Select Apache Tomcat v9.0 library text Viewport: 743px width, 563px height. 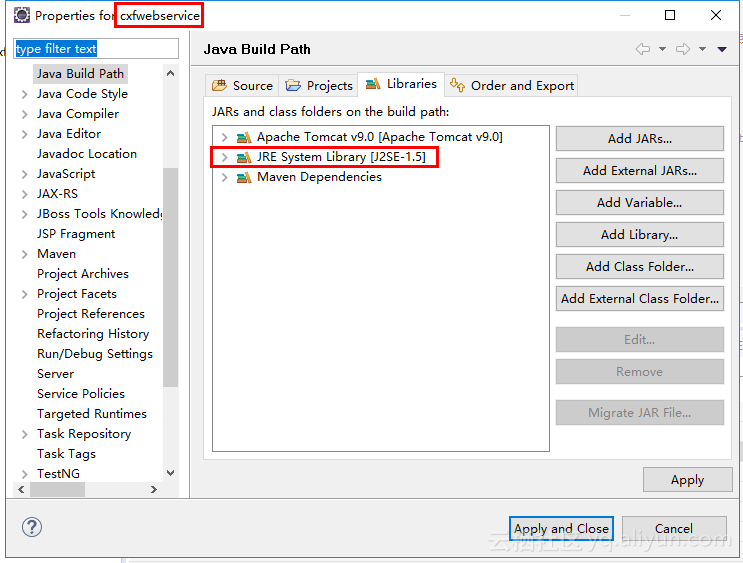[x=380, y=137]
